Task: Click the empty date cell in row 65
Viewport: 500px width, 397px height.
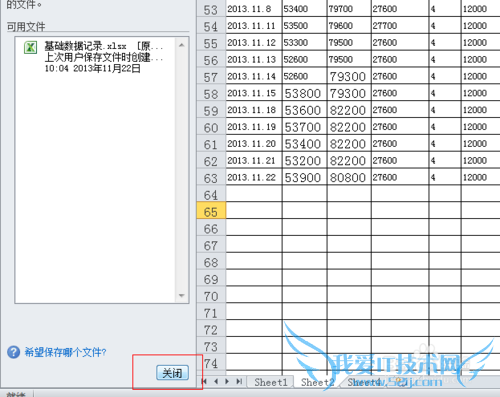Action: point(254,211)
